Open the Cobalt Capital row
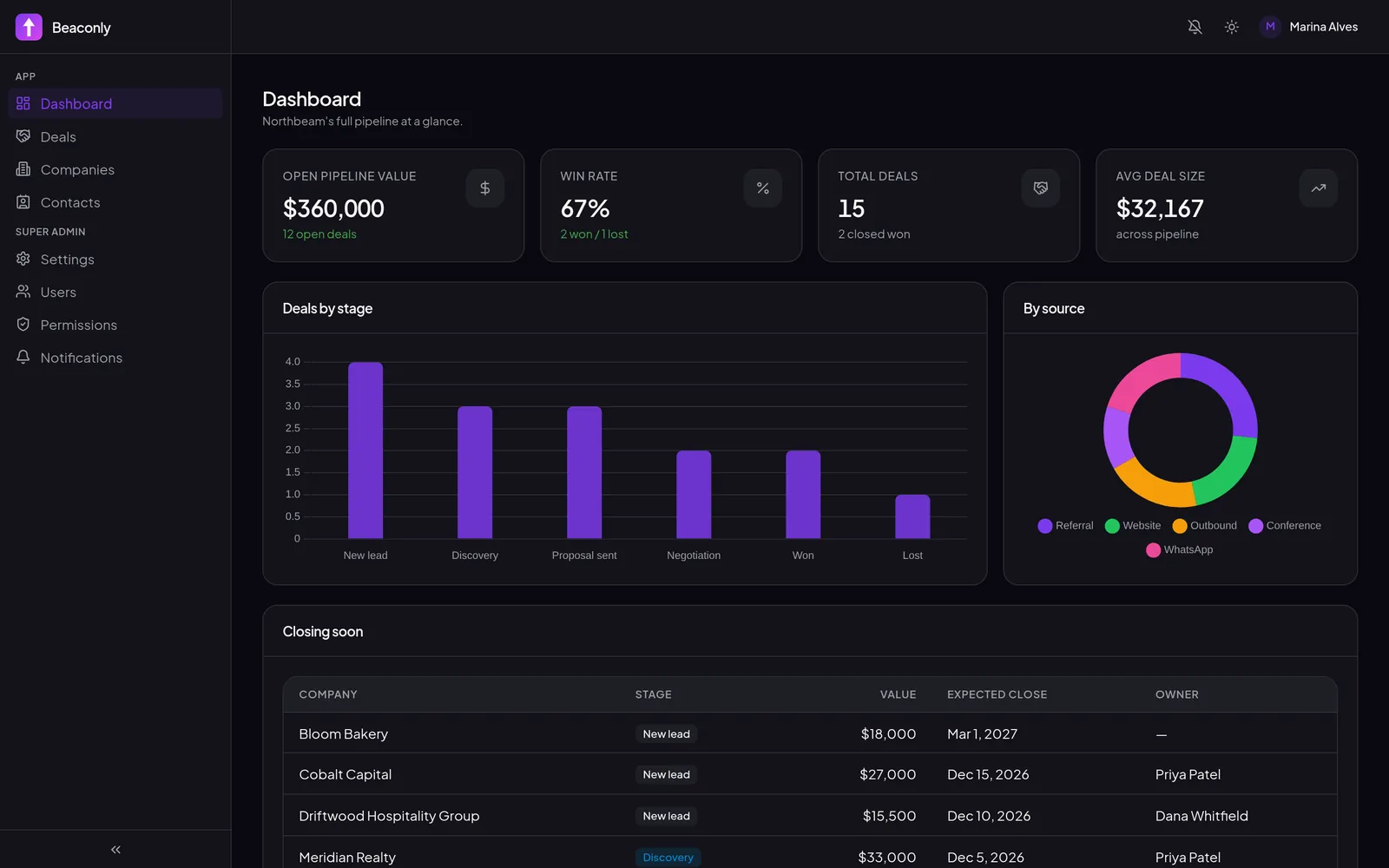 click(x=810, y=774)
